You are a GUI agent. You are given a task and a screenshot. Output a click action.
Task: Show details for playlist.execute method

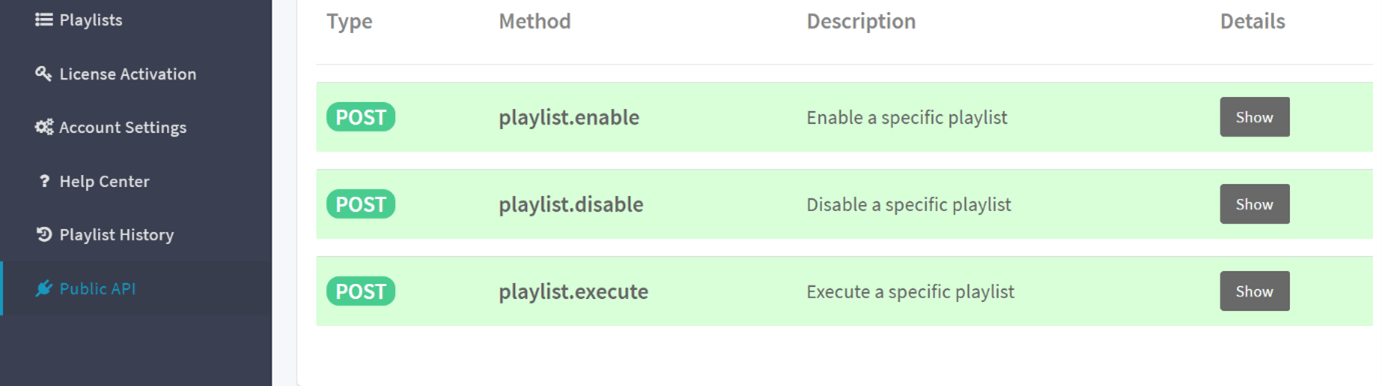[x=1254, y=291]
